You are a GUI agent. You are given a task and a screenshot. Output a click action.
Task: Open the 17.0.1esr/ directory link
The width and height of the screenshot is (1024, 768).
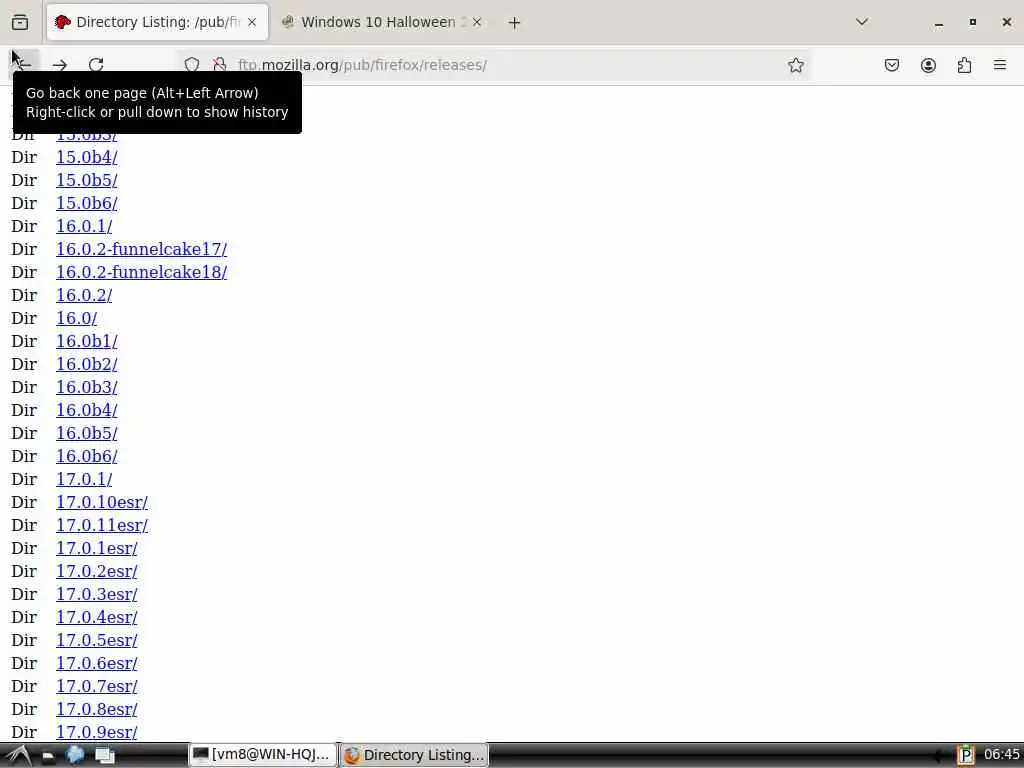coord(97,549)
